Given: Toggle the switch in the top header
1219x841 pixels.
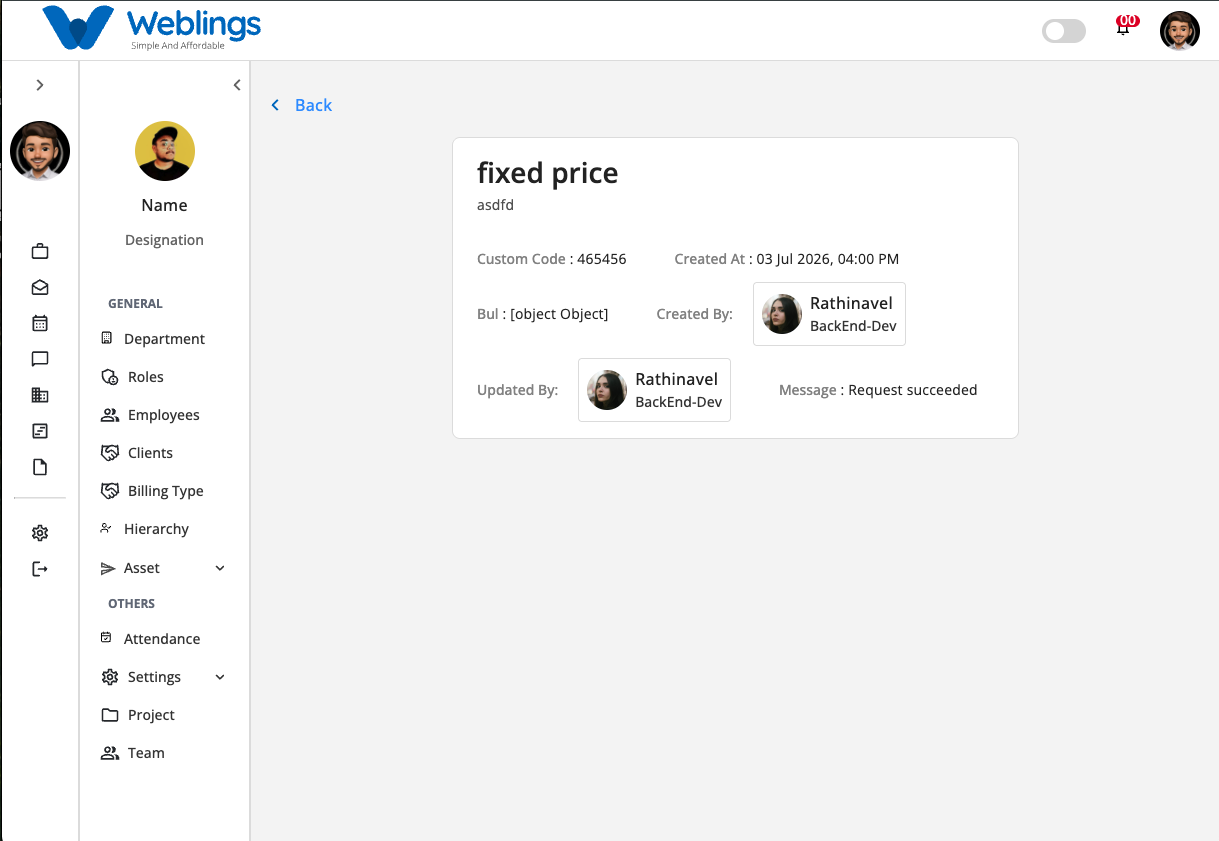Looking at the screenshot, I should (x=1064, y=31).
